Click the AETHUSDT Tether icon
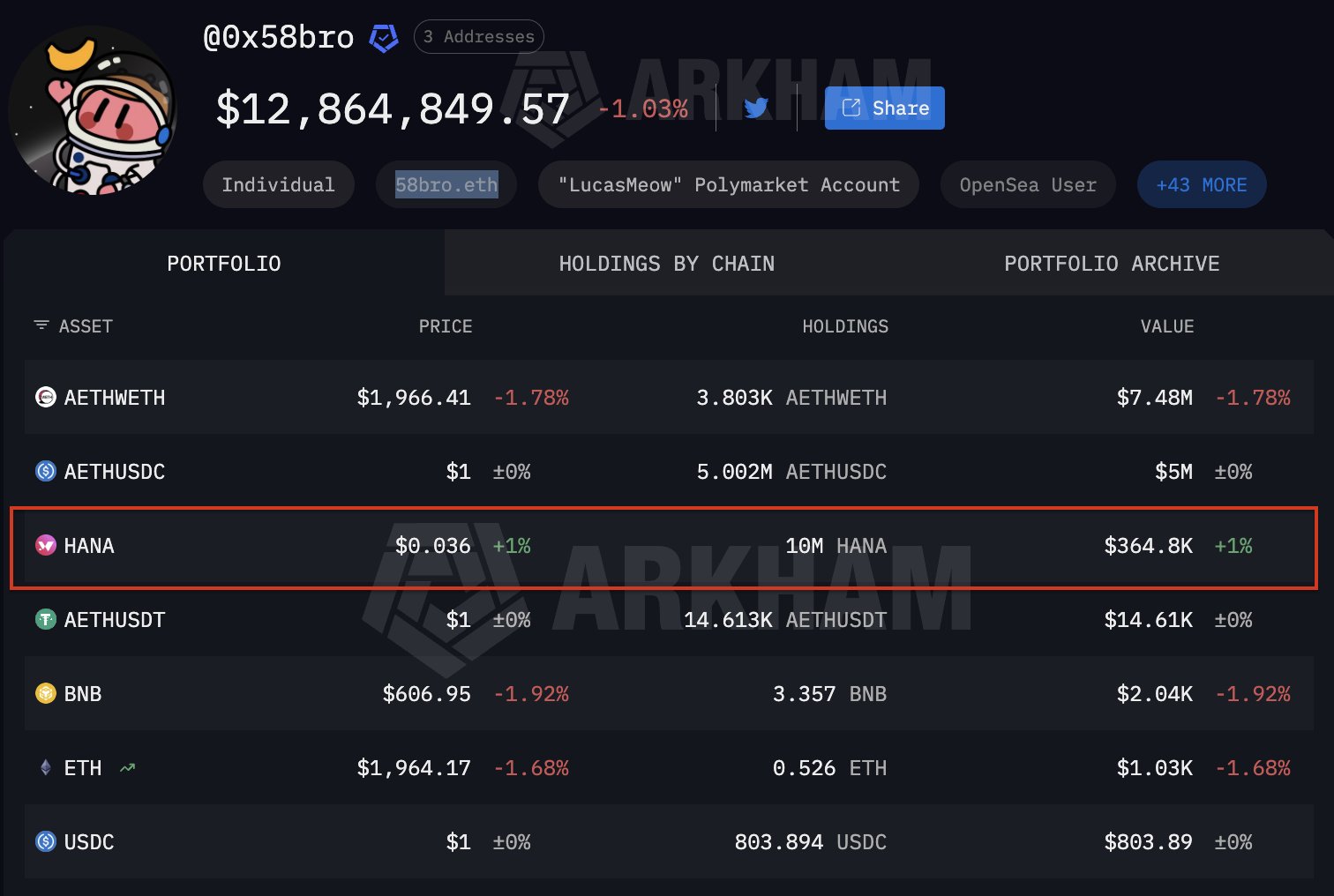The image size is (1334, 896). (45, 620)
